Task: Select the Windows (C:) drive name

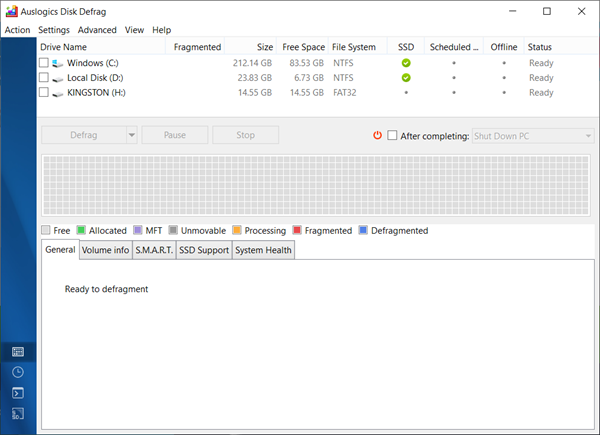Action: coord(93,63)
